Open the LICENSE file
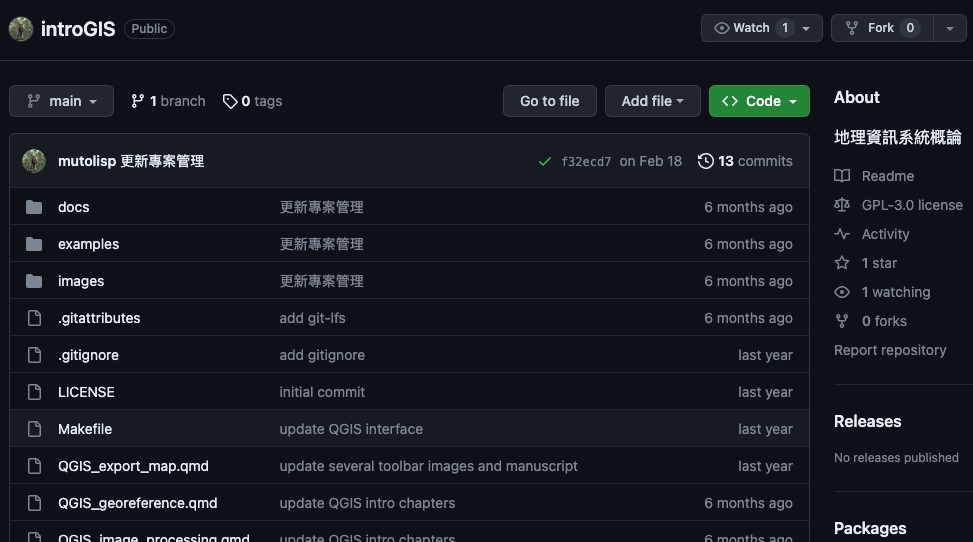This screenshot has width=973, height=542. coord(86,392)
